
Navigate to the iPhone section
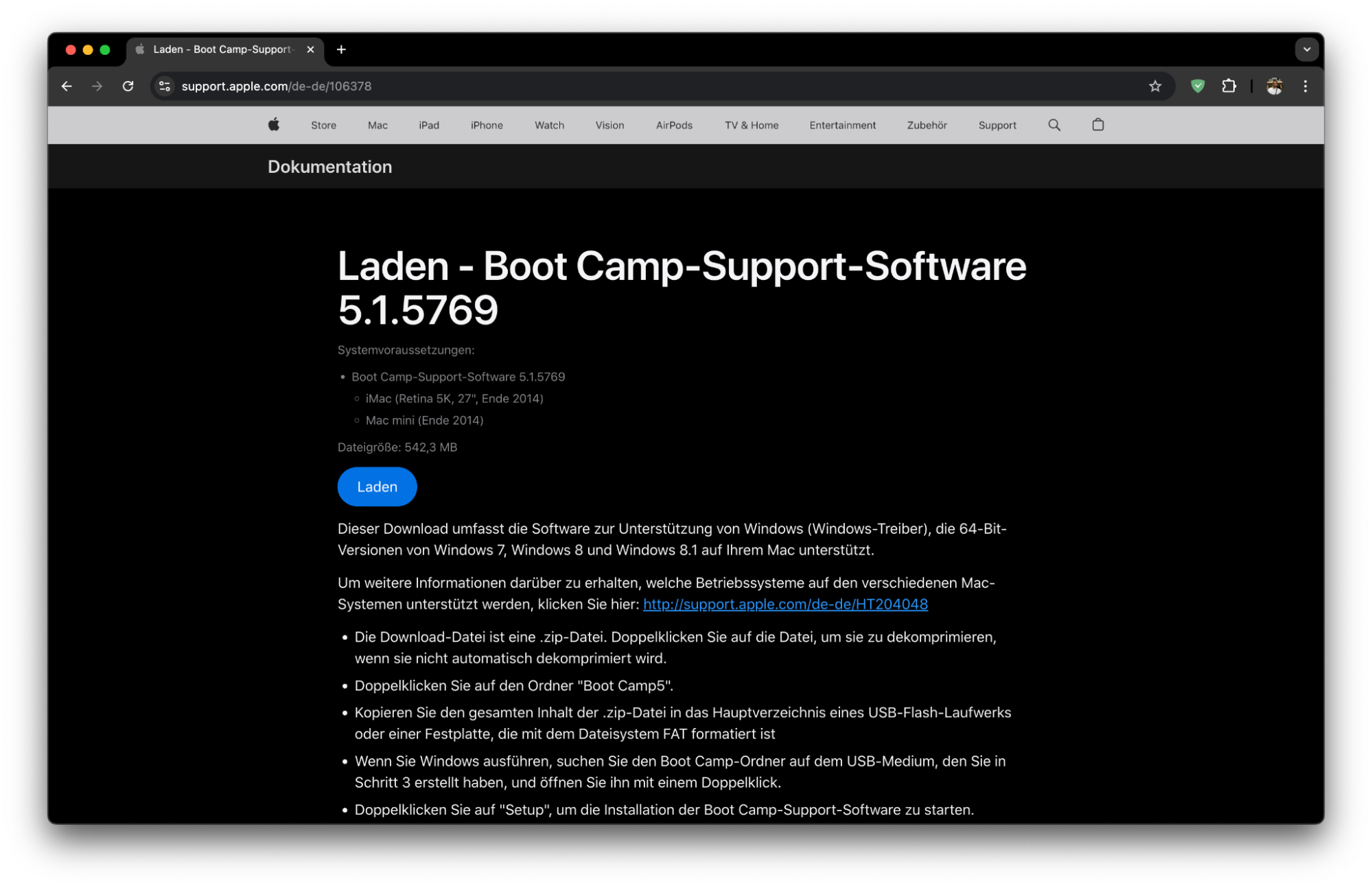coord(486,125)
